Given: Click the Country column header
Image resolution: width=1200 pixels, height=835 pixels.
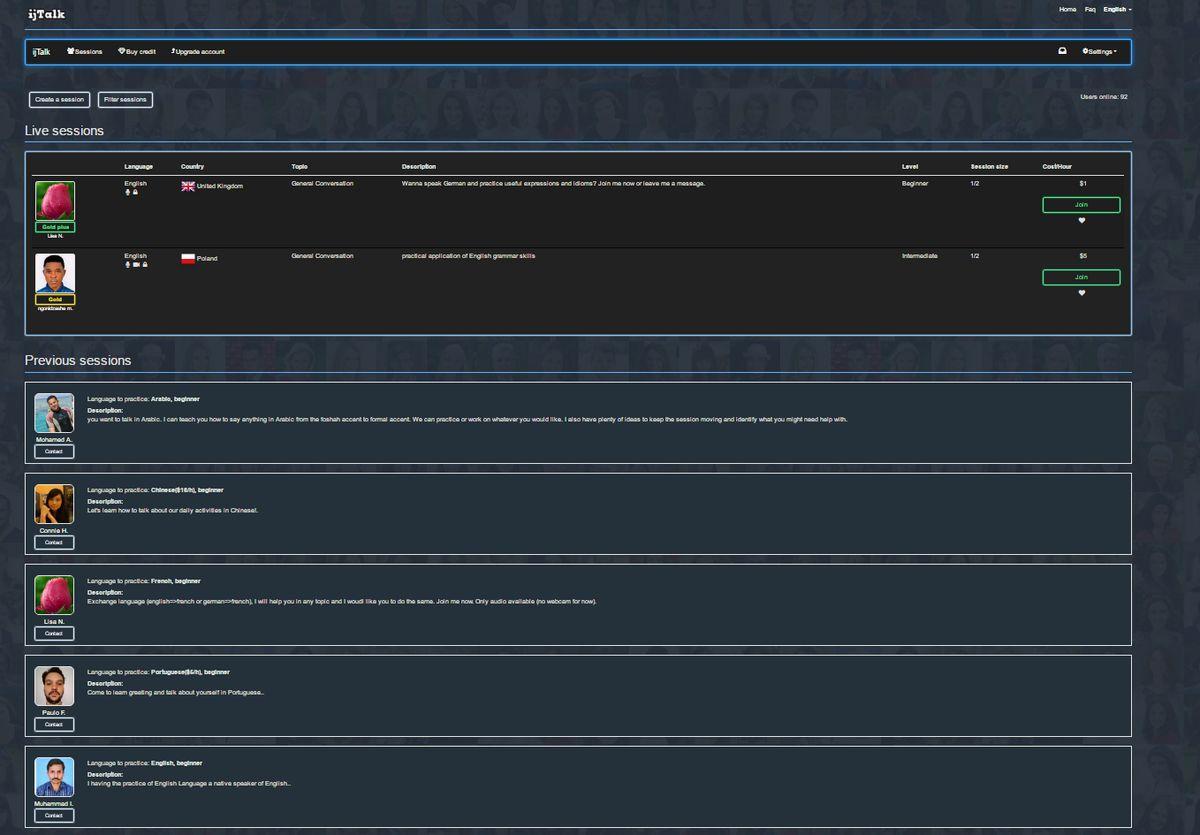Looking at the screenshot, I should 192,166.
